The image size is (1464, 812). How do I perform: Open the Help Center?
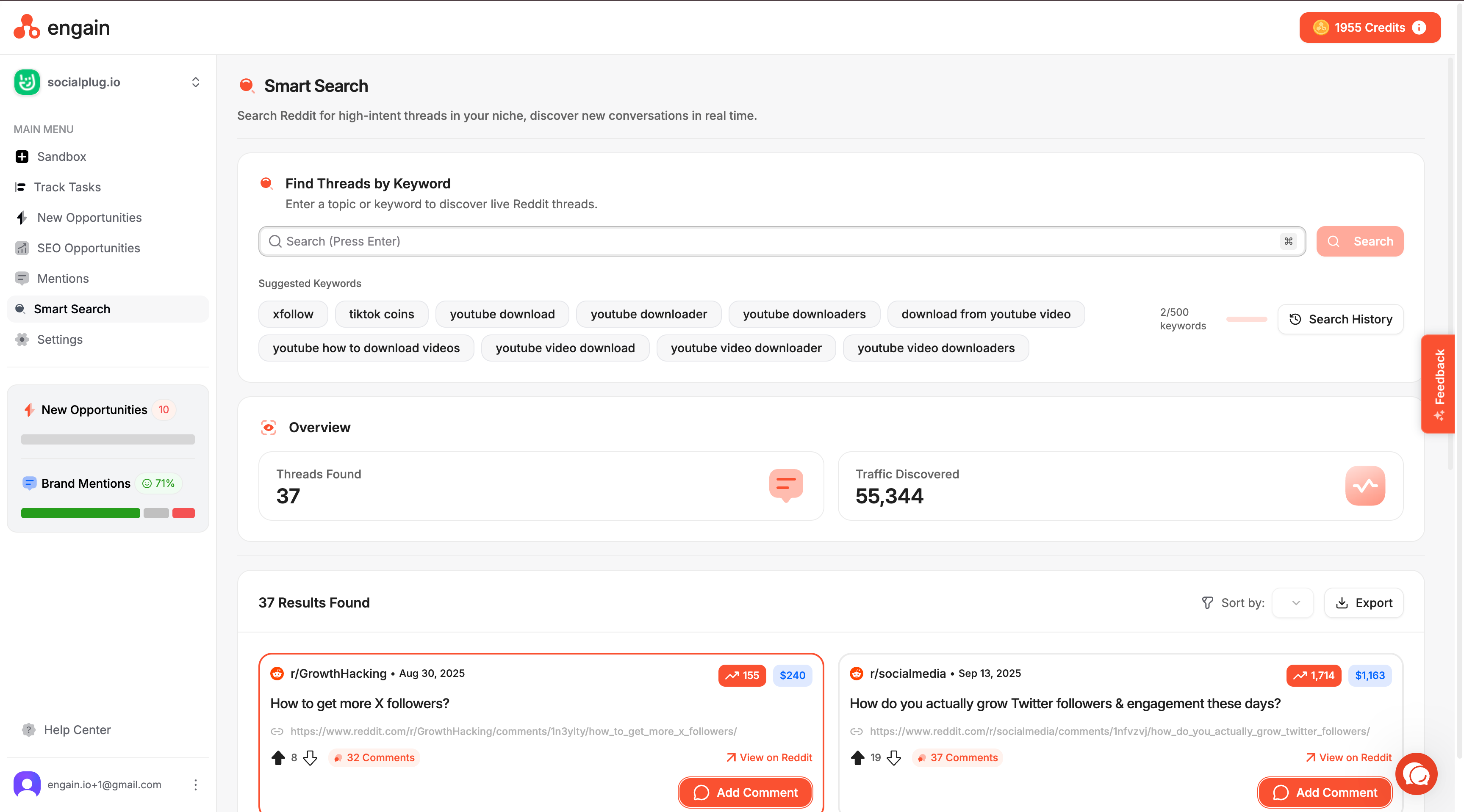(x=67, y=730)
